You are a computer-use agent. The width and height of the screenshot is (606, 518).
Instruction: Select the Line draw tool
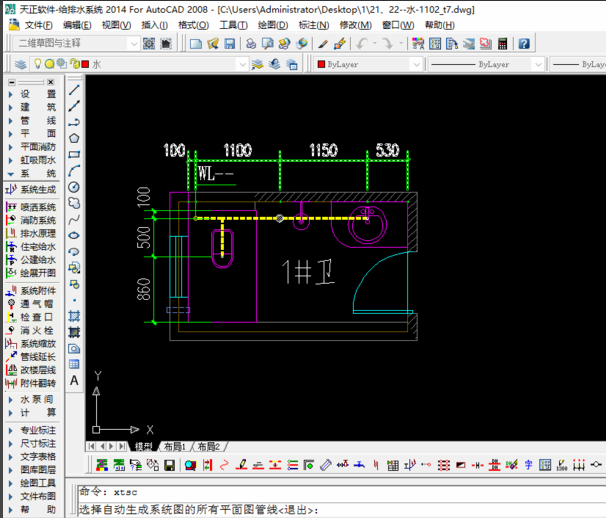coord(75,89)
